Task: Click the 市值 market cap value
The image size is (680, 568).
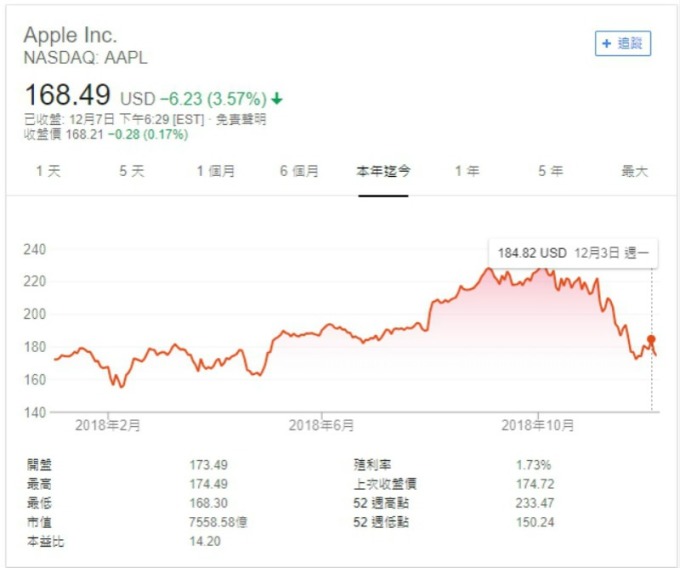Action: tap(218, 522)
